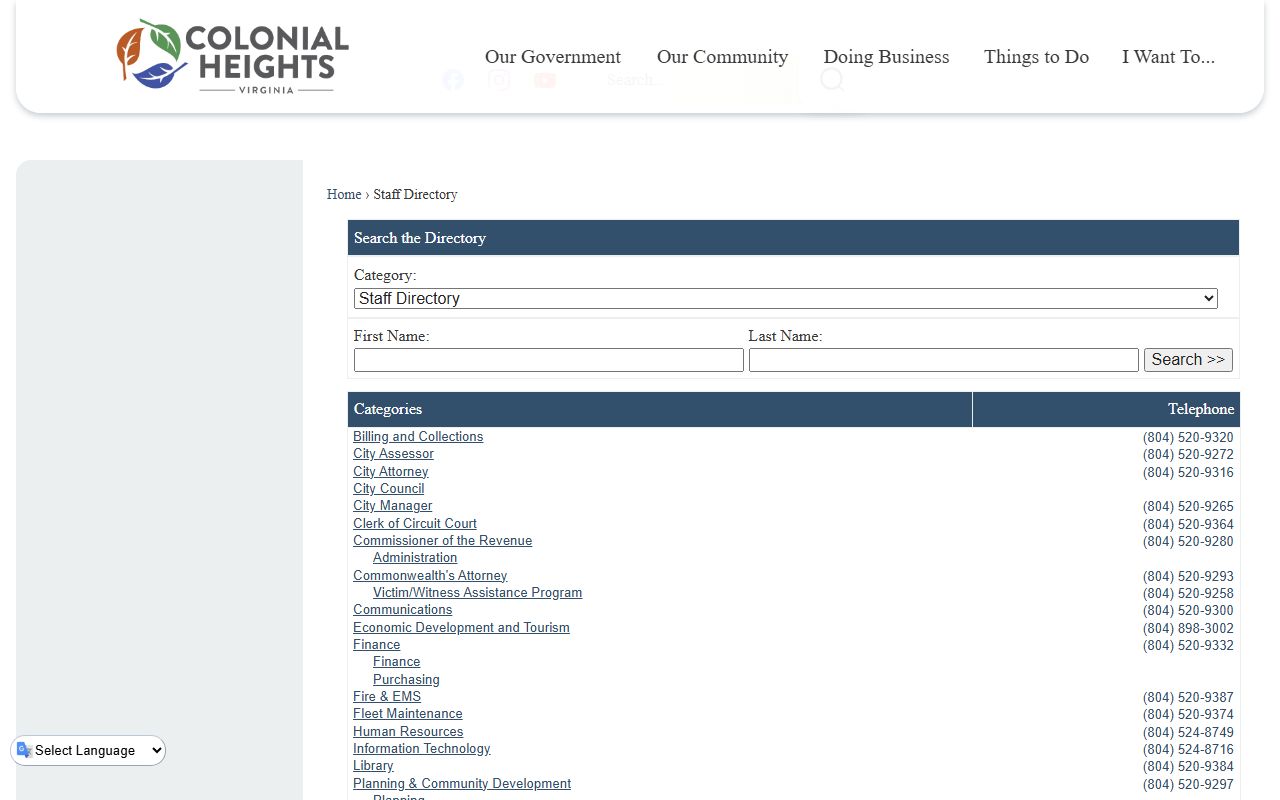Screen dimensions: 1280x800
Task: Open the Billing and Collections category
Action: point(418,437)
